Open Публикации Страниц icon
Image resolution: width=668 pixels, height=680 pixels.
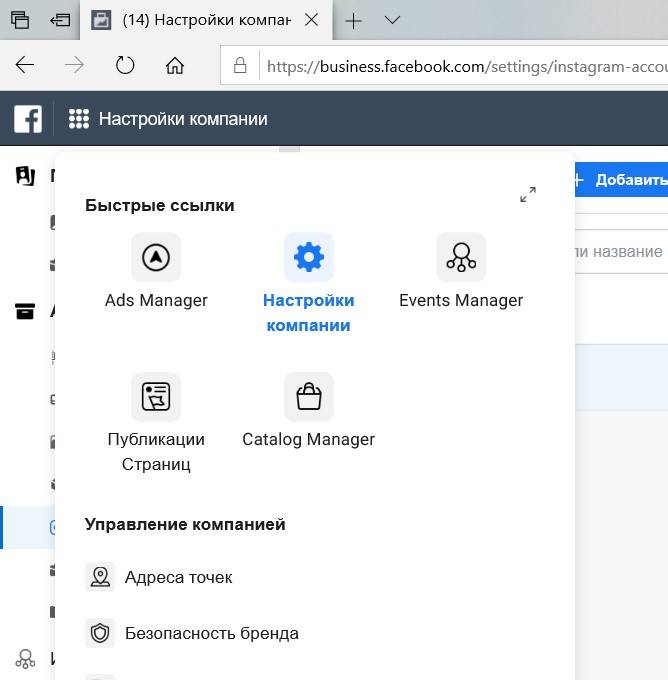click(x=156, y=397)
